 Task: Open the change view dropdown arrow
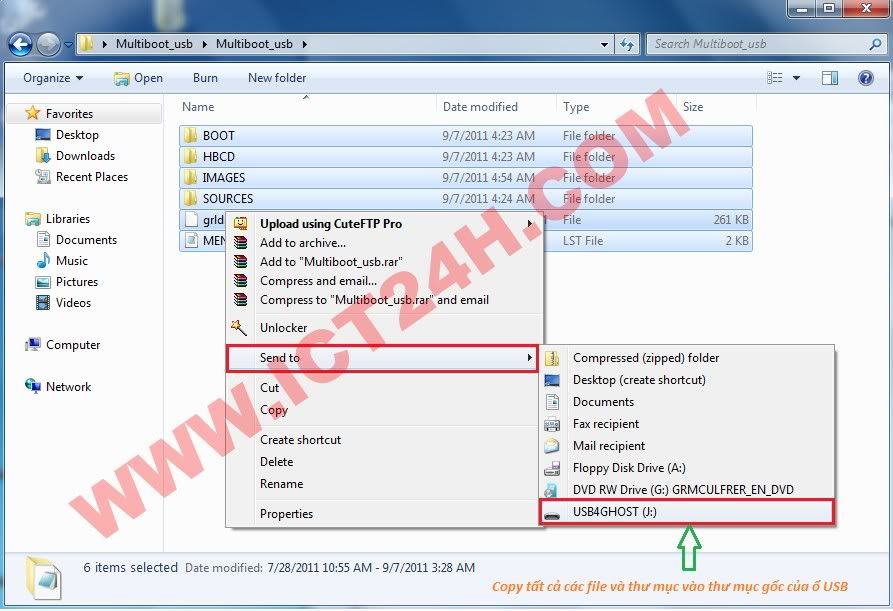[797, 78]
